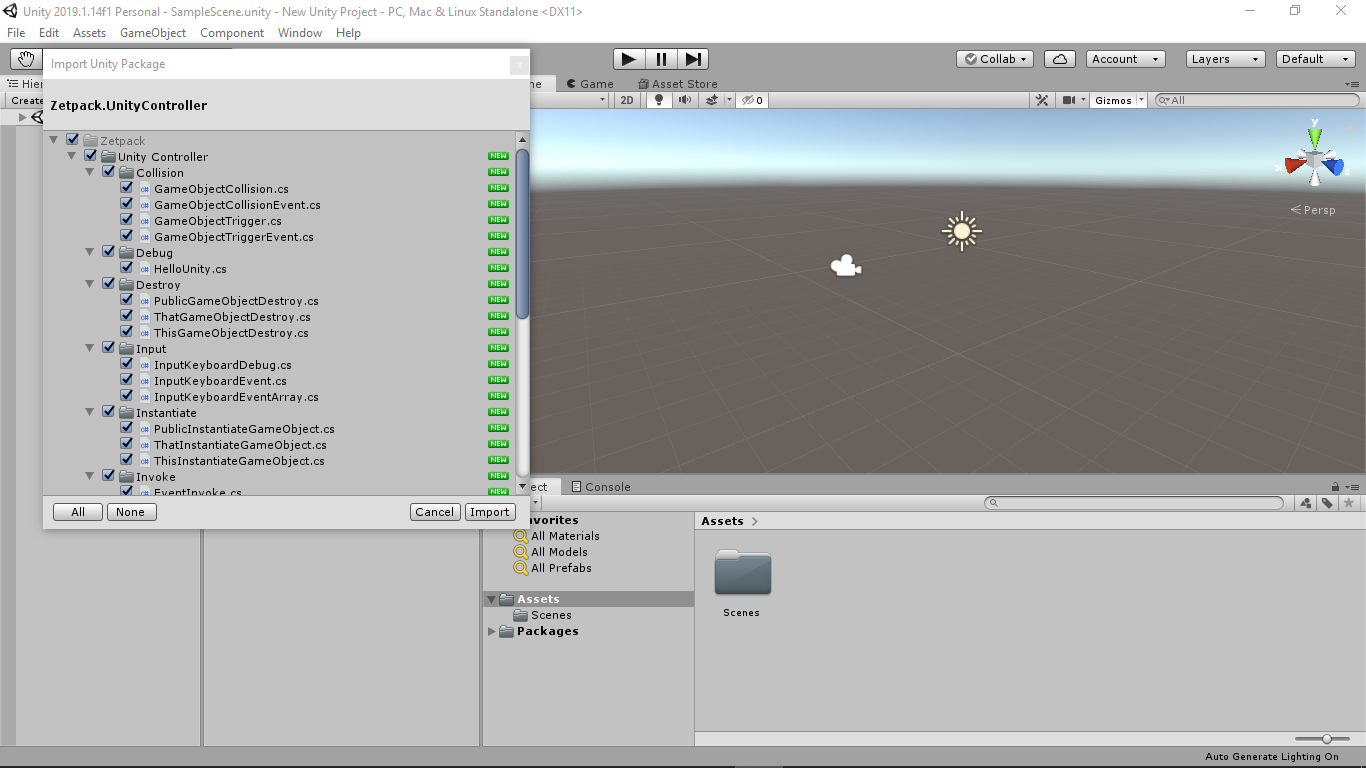Click the Import button

click(490, 512)
